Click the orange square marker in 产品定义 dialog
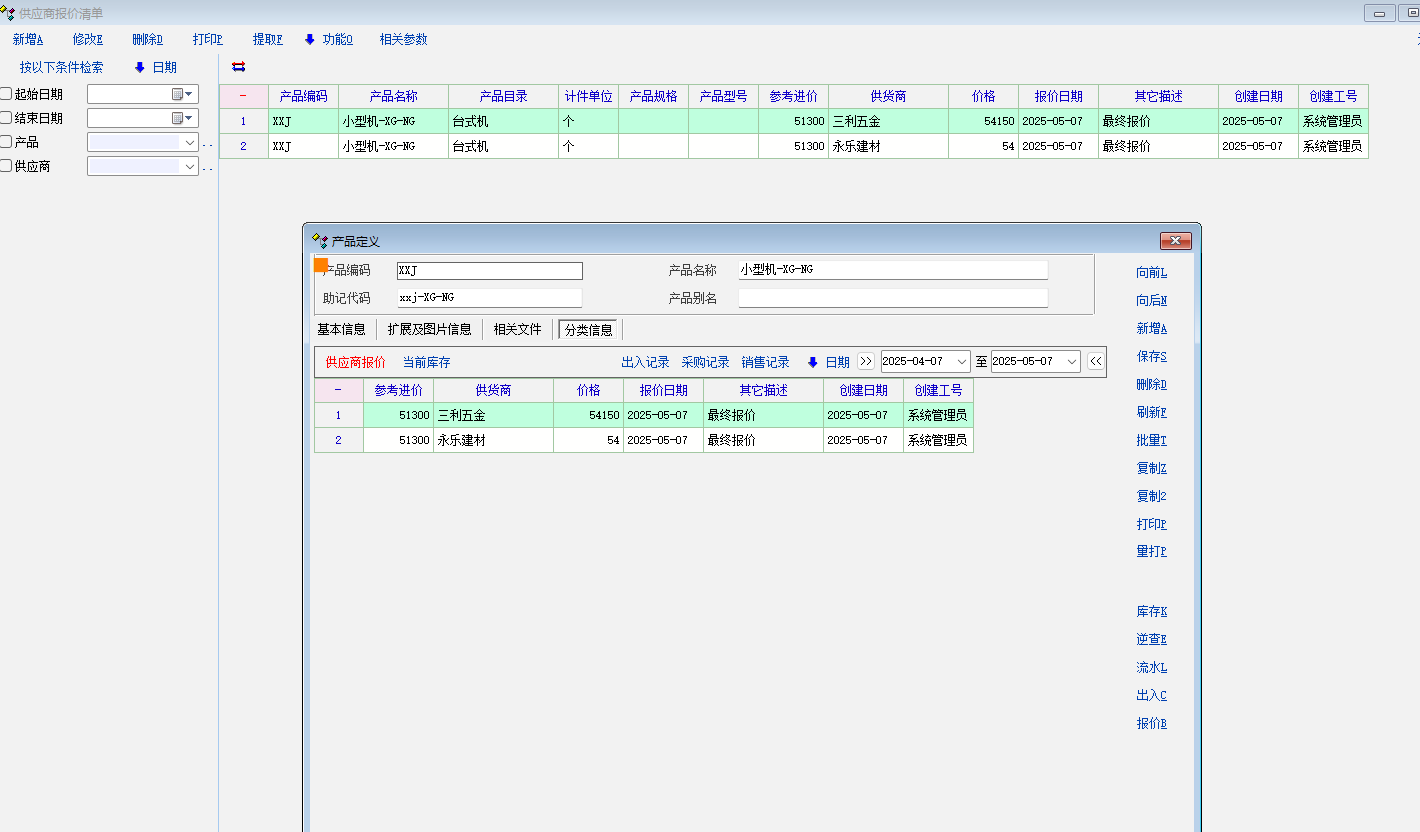 click(321, 265)
